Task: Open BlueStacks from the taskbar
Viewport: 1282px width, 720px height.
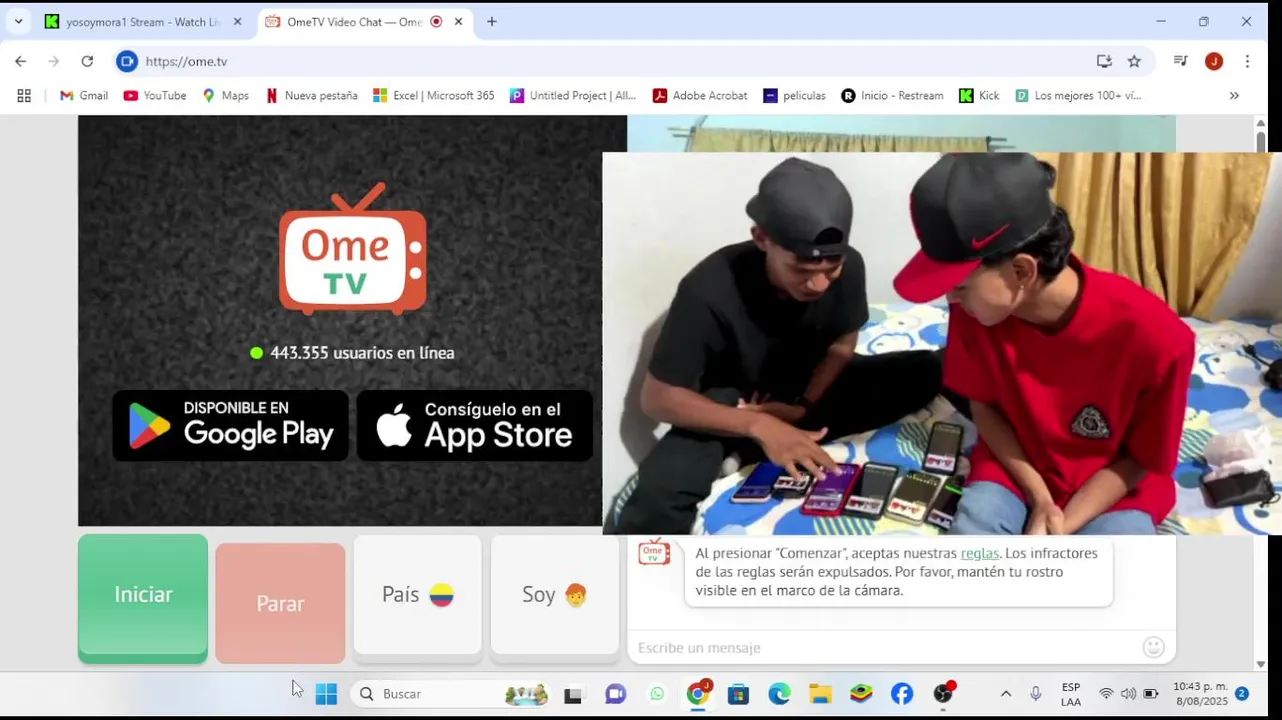Action: click(861, 694)
